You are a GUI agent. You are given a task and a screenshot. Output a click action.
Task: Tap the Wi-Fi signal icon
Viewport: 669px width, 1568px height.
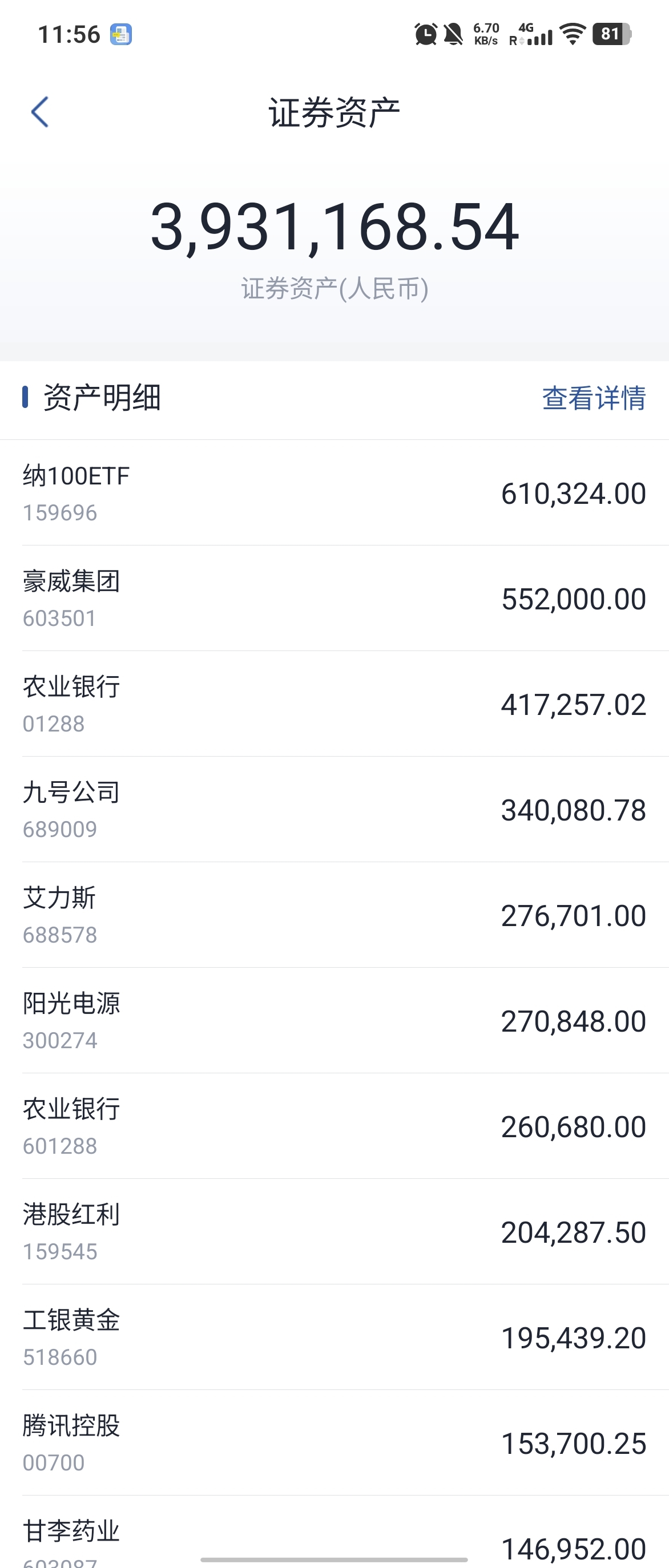point(572,34)
